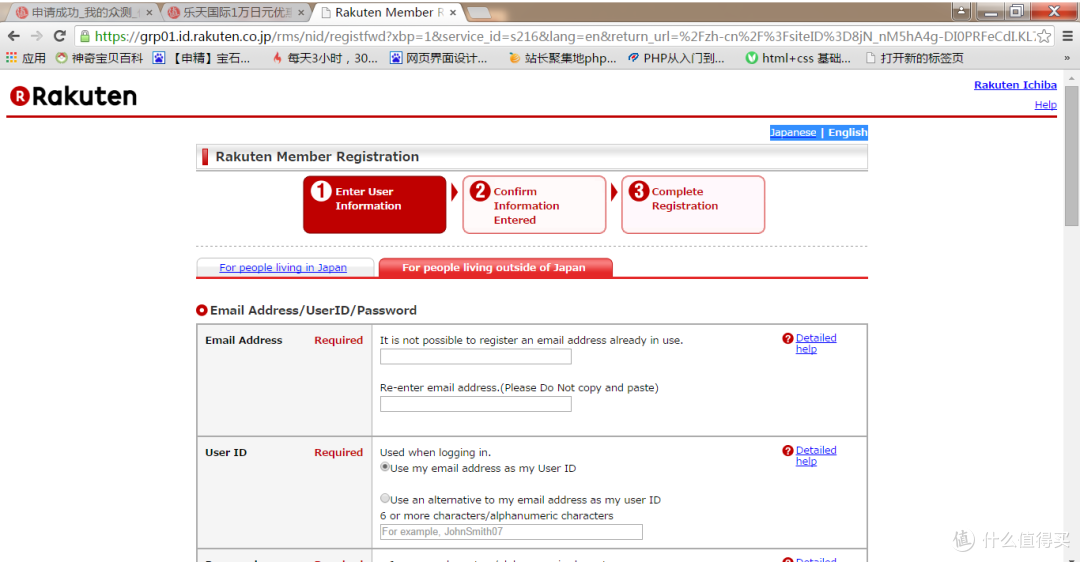Switch language to English
This screenshot has width=1080, height=562.
847,132
